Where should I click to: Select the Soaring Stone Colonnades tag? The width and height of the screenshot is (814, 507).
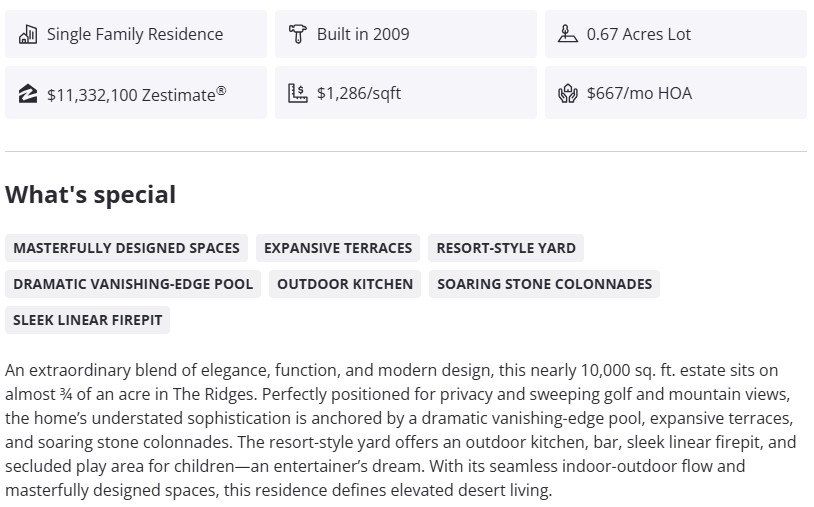click(x=544, y=284)
